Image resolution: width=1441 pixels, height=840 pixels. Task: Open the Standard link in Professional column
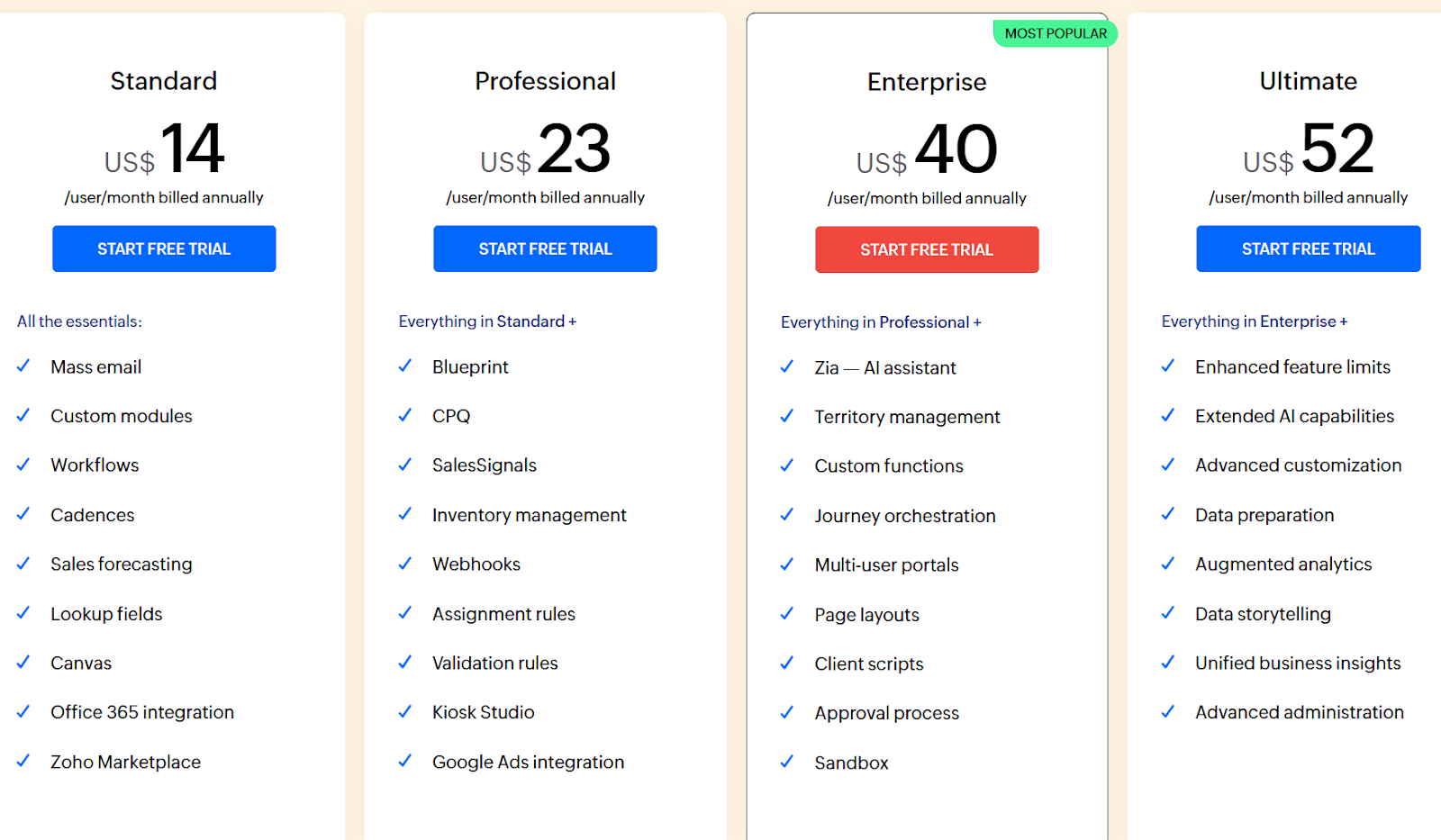(530, 321)
